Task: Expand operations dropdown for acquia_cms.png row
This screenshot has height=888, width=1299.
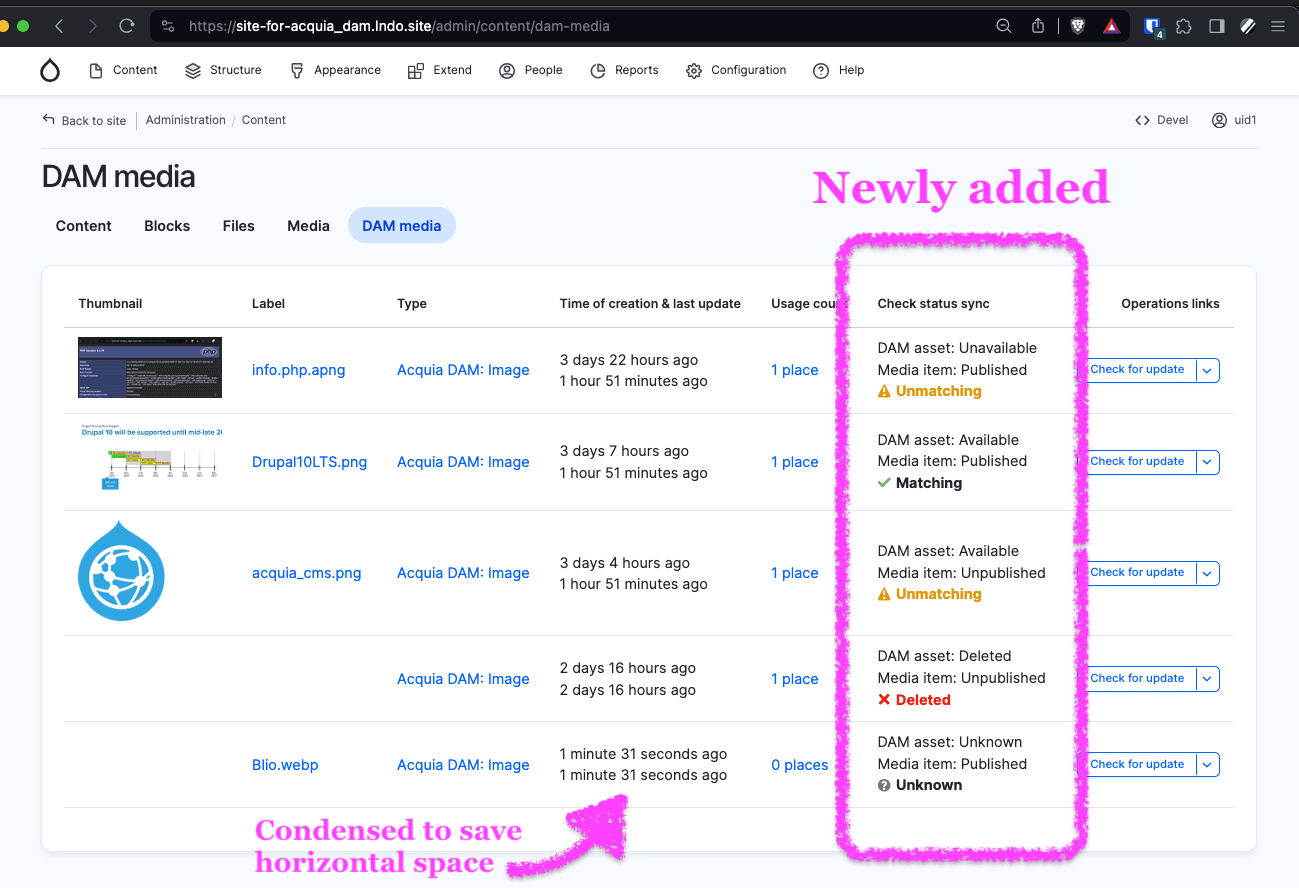Action: click(x=1208, y=573)
